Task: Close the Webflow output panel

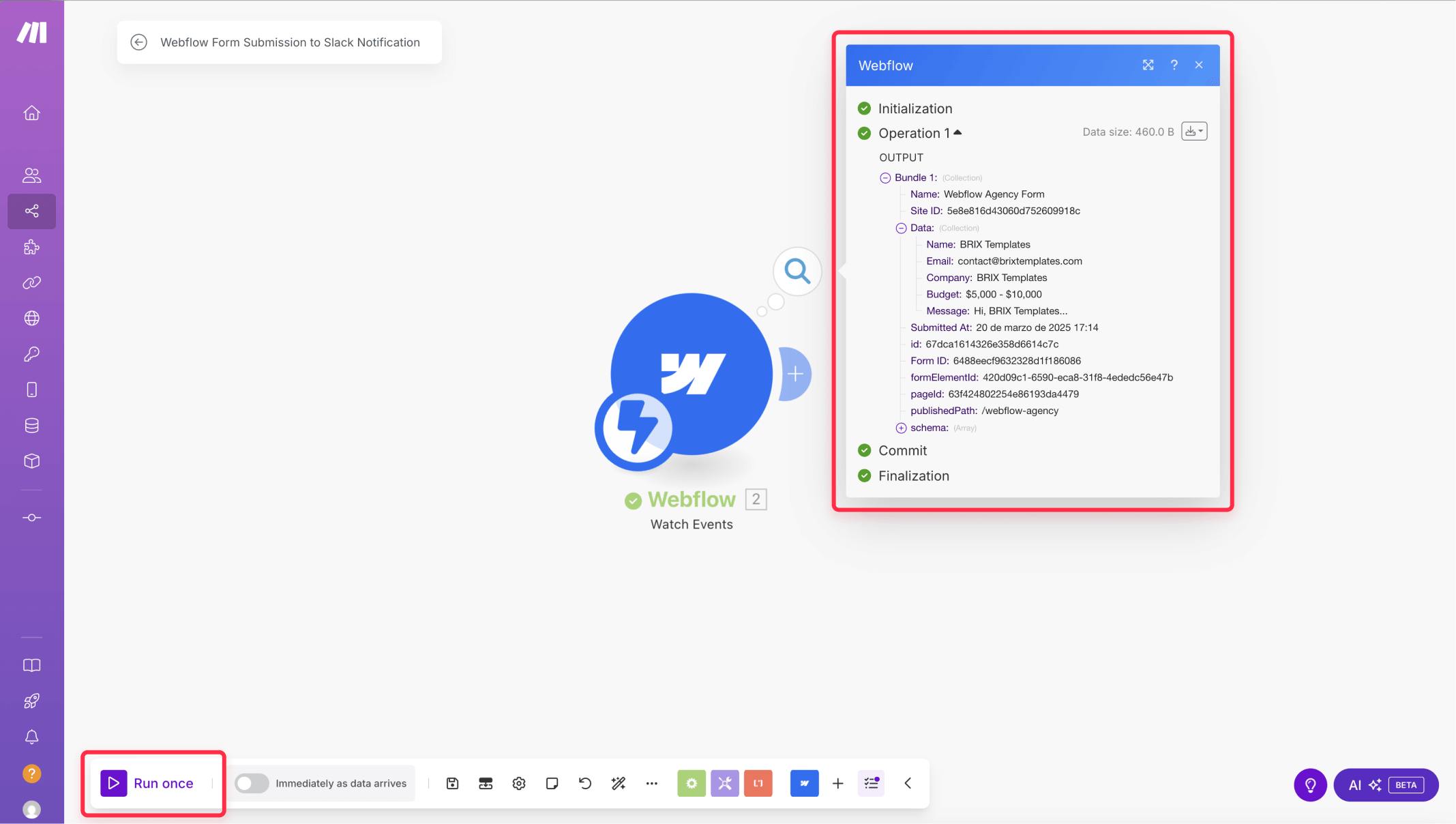Action: tap(1198, 65)
